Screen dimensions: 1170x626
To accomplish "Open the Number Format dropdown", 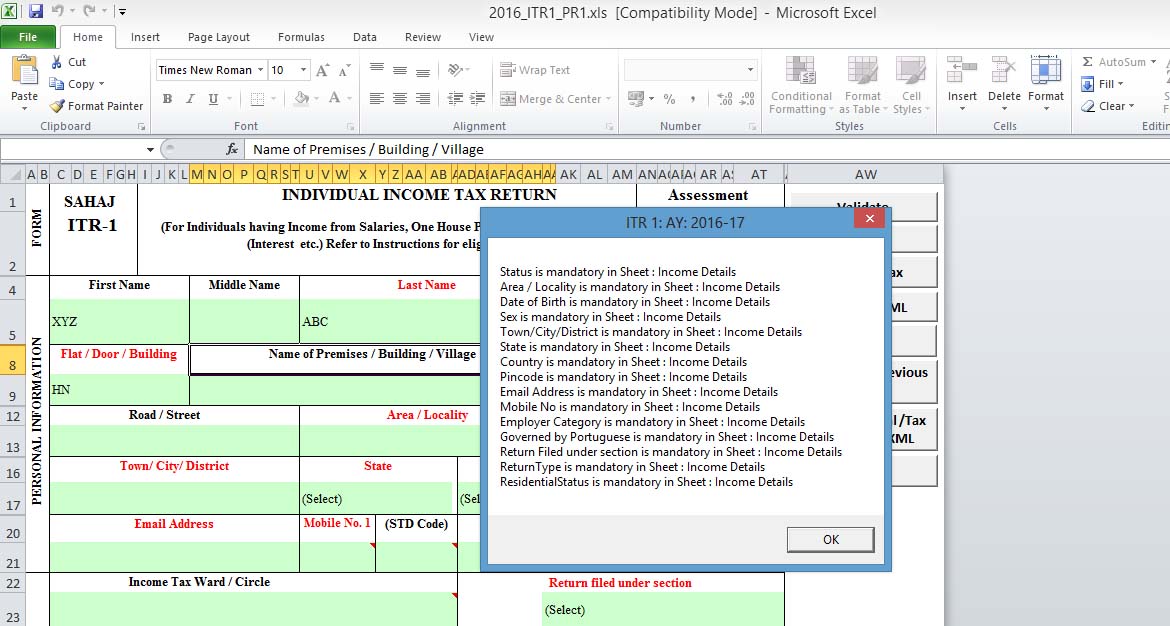I will 750,70.
